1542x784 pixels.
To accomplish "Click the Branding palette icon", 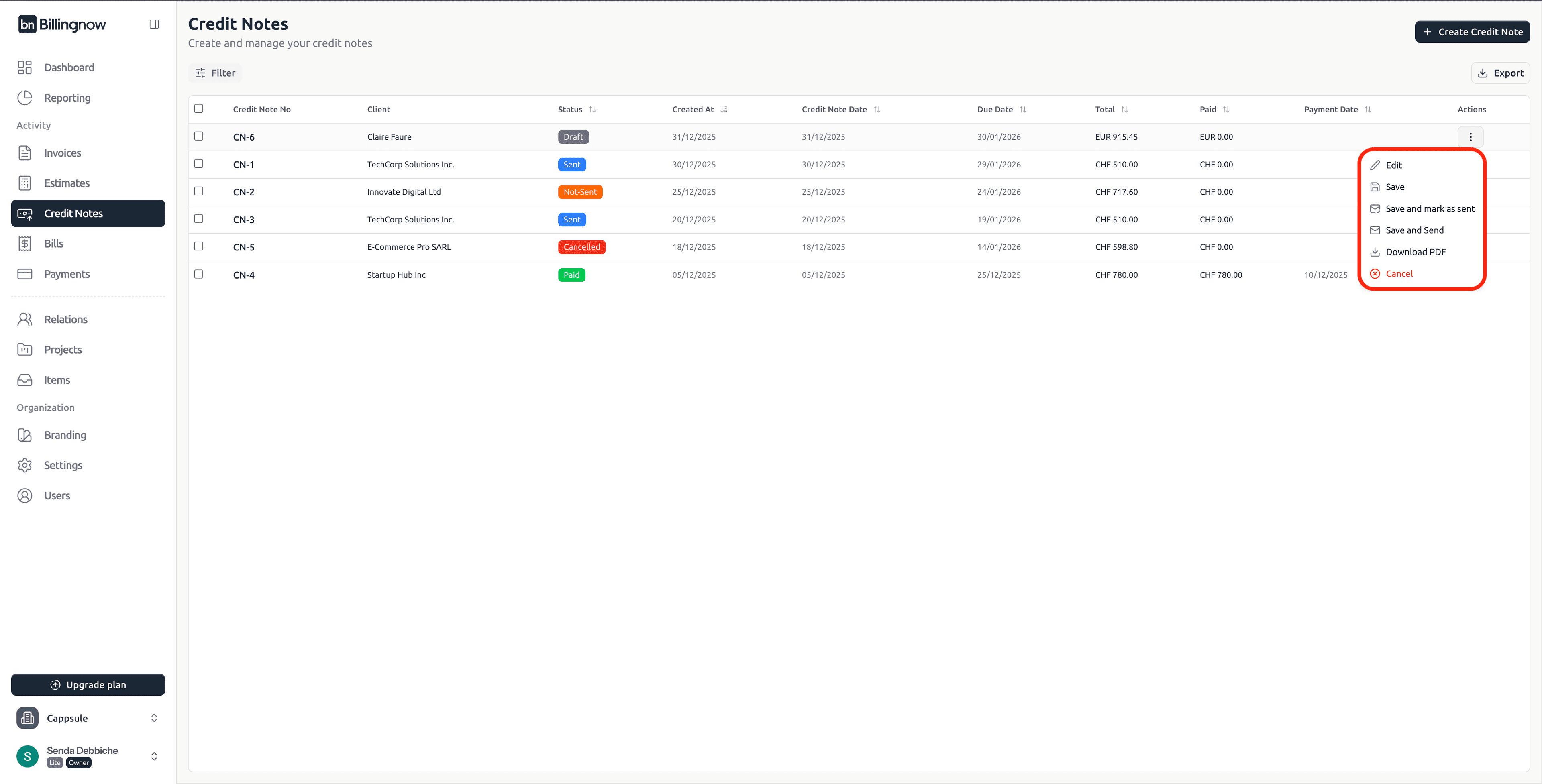I will coord(24,435).
